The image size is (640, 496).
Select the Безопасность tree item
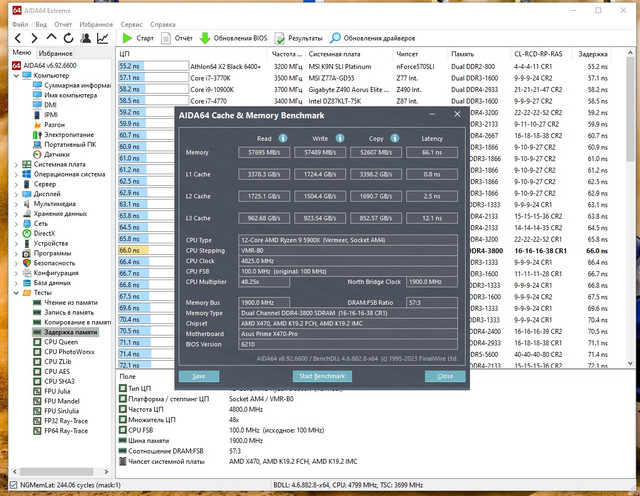[49, 263]
